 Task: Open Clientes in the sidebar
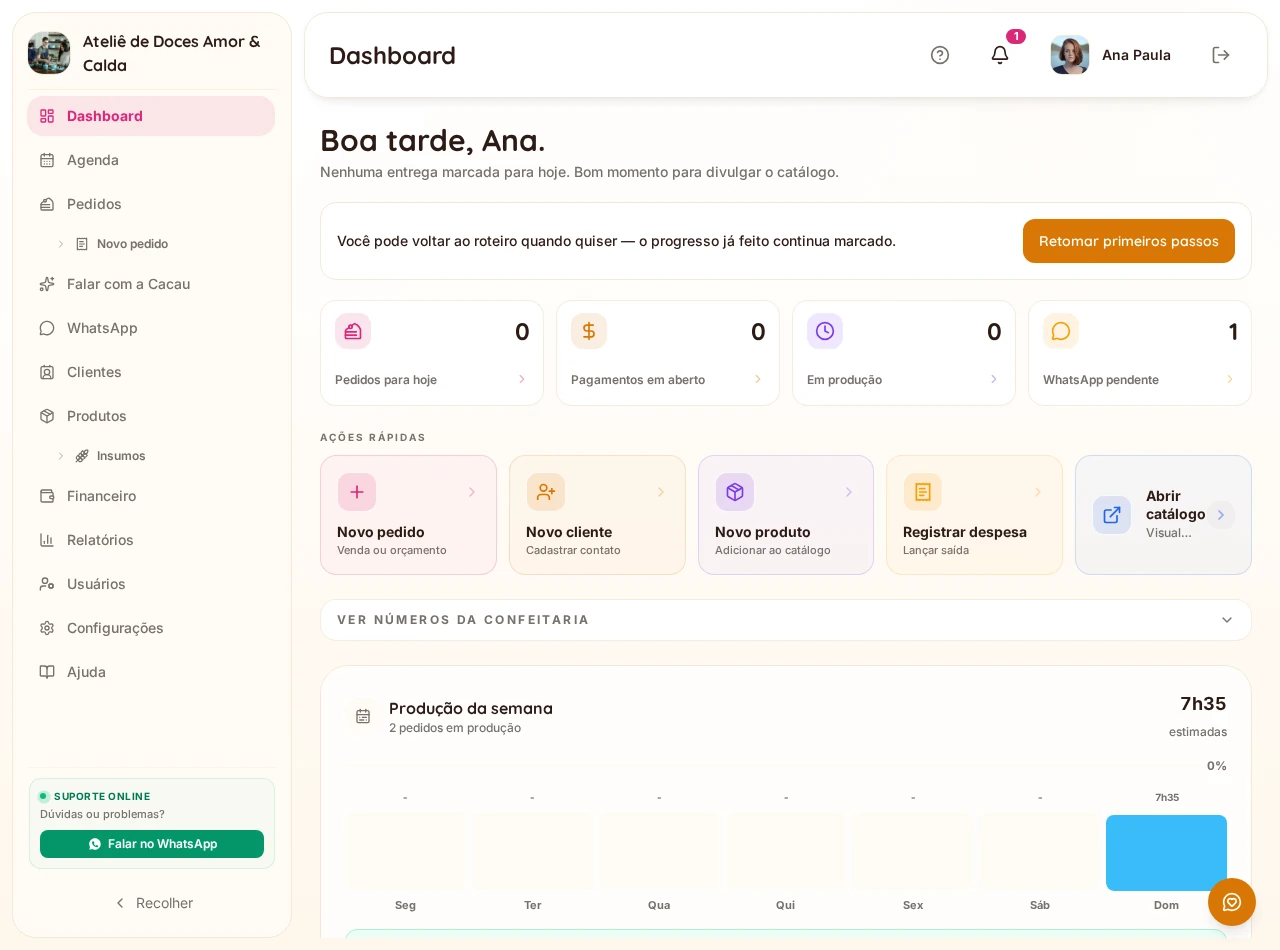click(151, 372)
